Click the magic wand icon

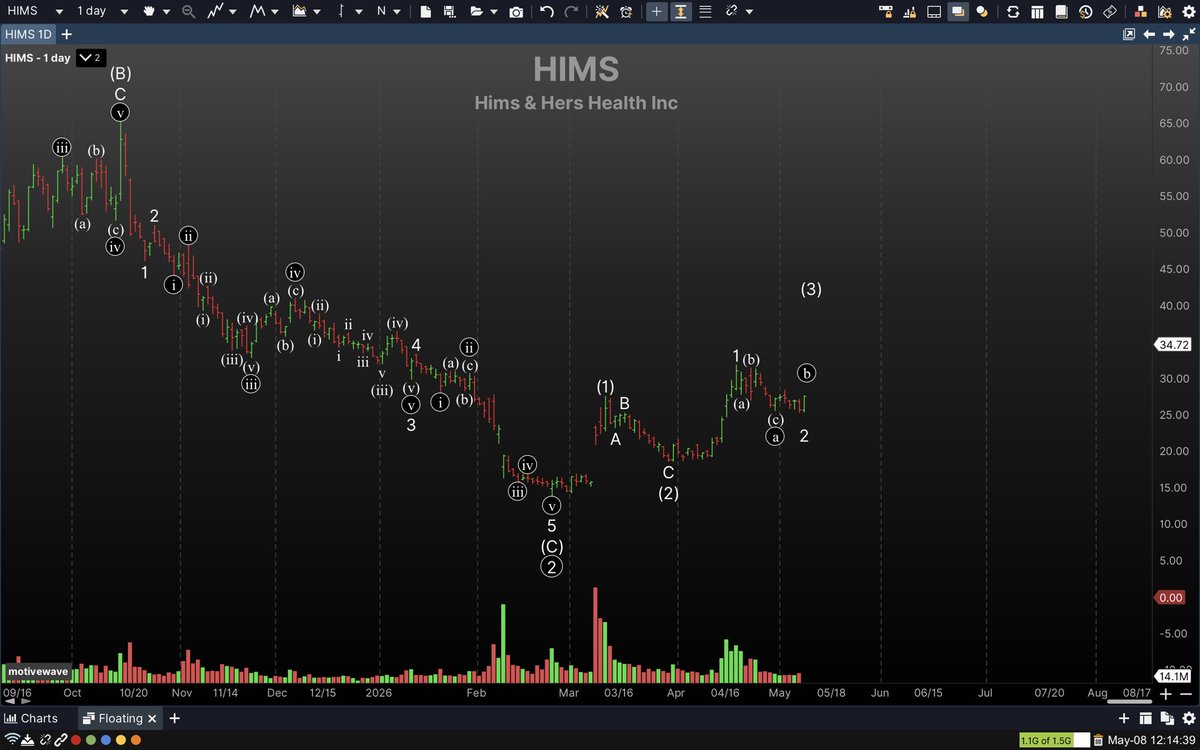602,11
